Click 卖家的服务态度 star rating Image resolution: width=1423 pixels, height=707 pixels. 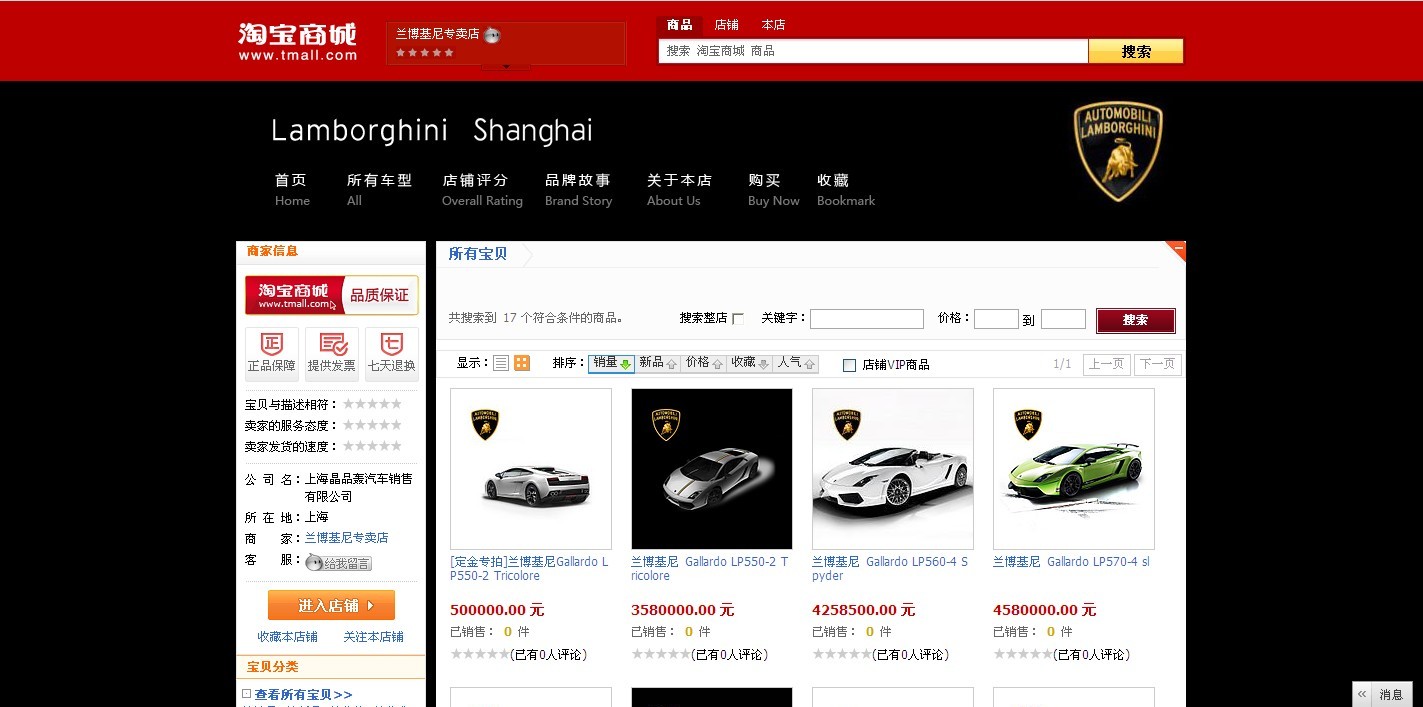pyautogui.click(x=372, y=425)
